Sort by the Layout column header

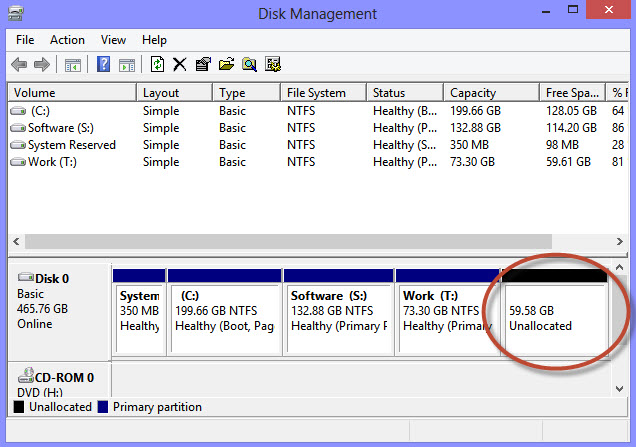(174, 93)
